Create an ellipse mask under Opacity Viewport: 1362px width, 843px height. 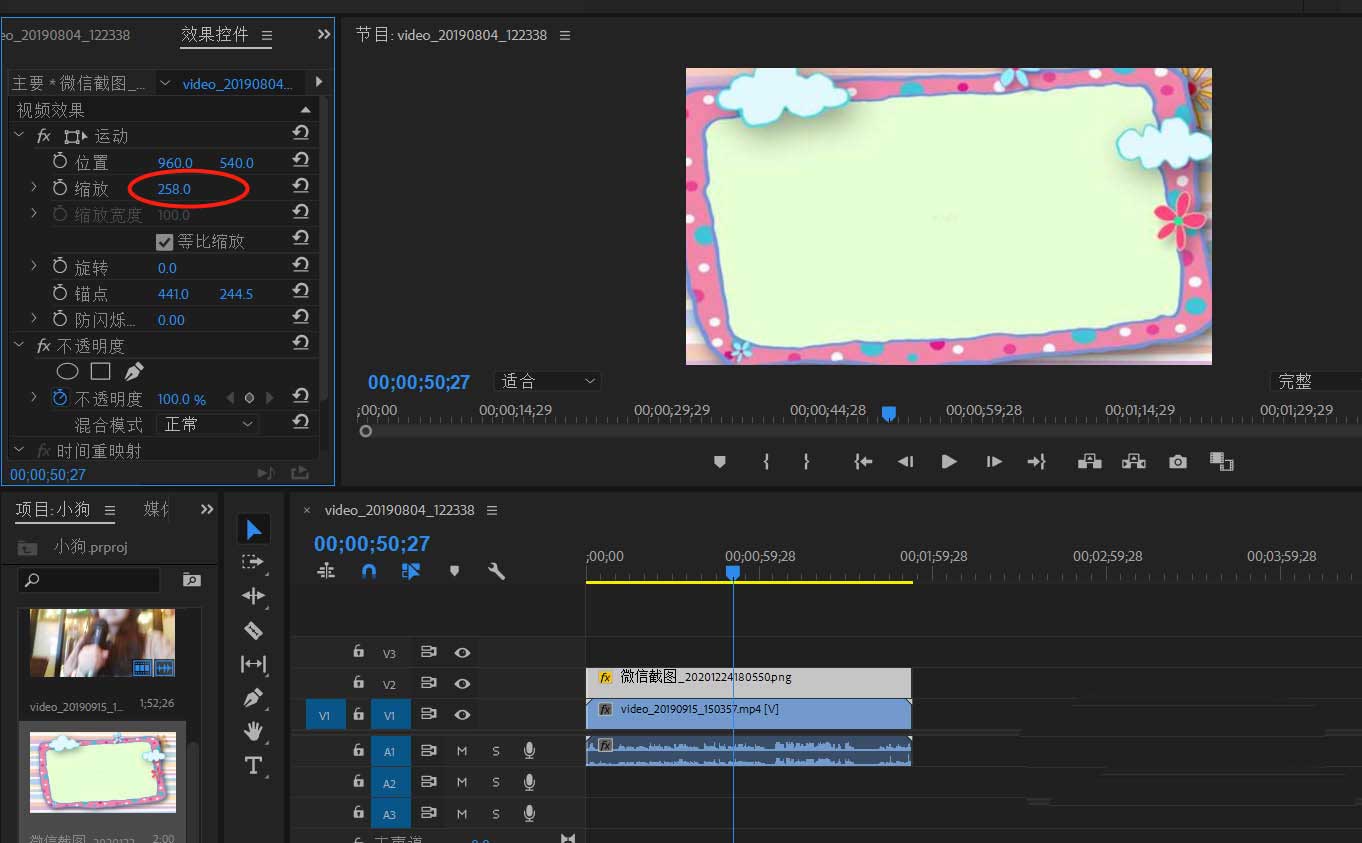67,372
